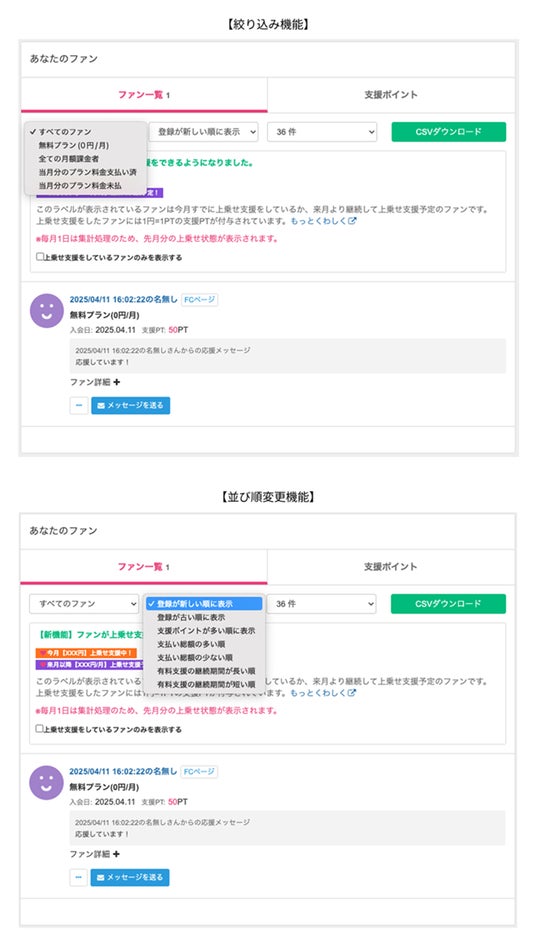Expand ファン詳細 plus icon in top panel
The width and height of the screenshot is (536, 950).
point(116,382)
